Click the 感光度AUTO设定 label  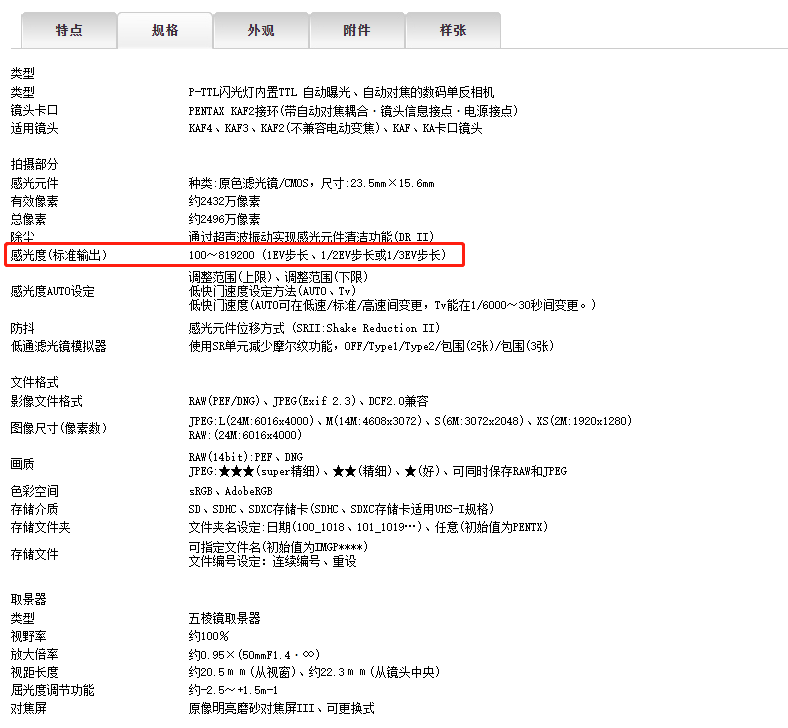pyautogui.click(x=52, y=291)
